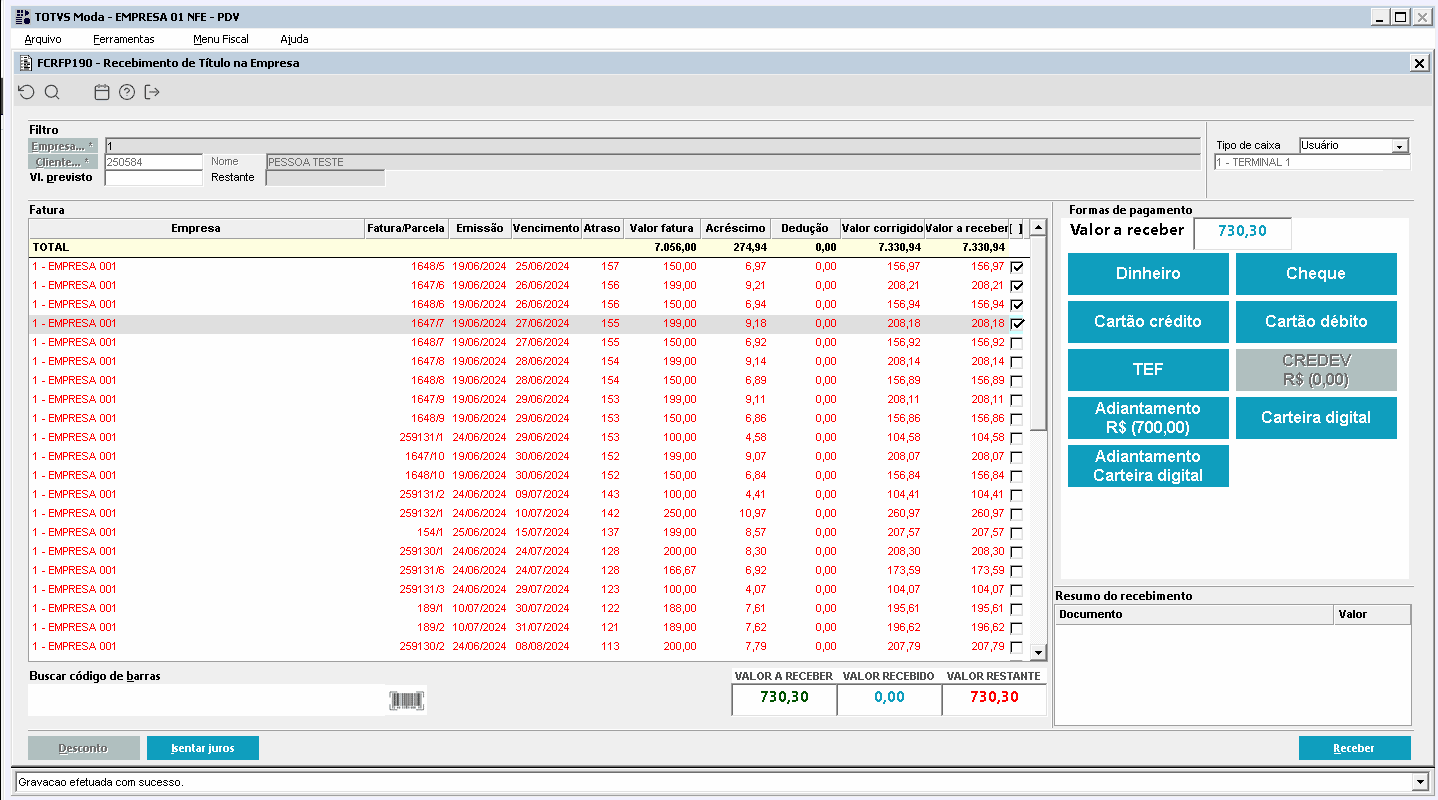This screenshot has width=1438, height=800.
Task: Uncheck the checkbox for fatura 1647/6
Action: click(1017, 286)
